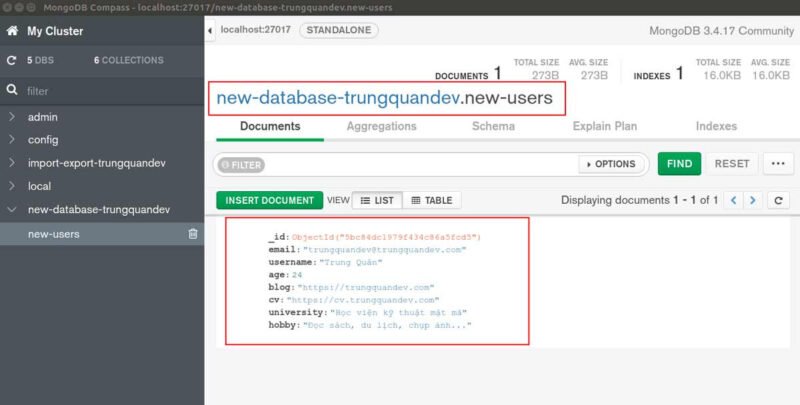Image resolution: width=800 pixels, height=405 pixels.
Task: Click the MongoDB 3.4.17 Community label
Action: click(x=721, y=31)
